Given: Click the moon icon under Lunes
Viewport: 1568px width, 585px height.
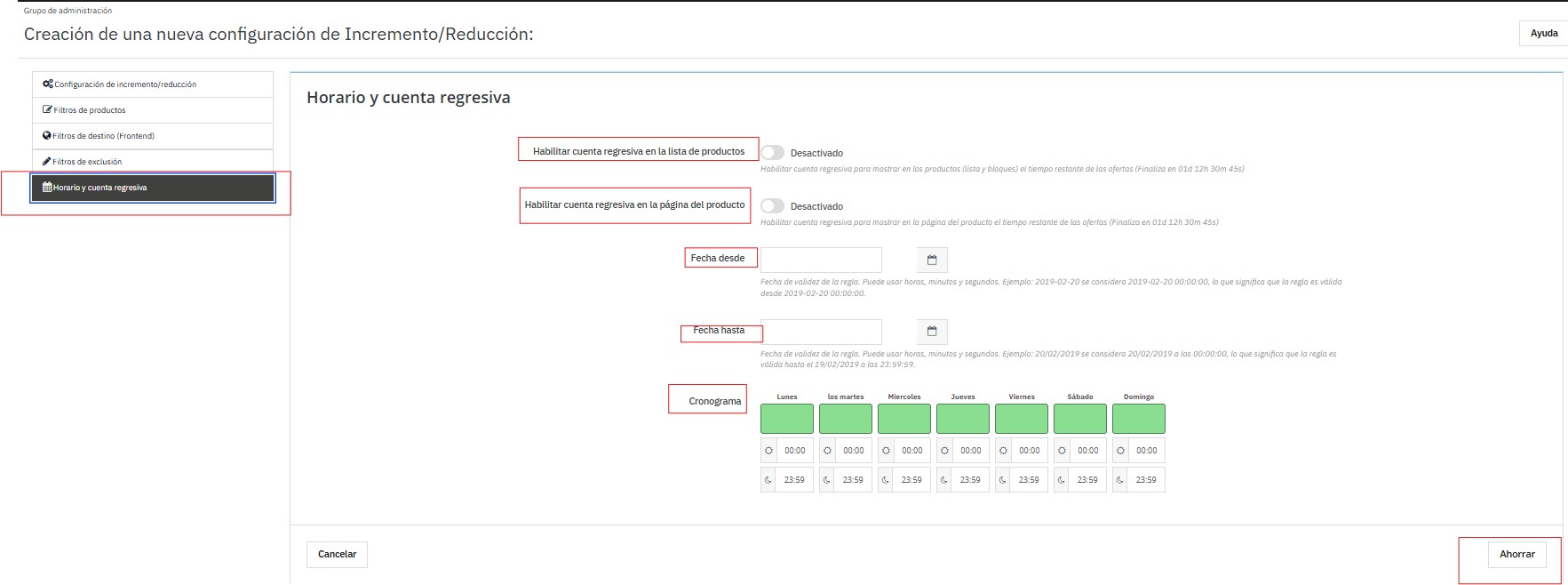Looking at the screenshot, I should point(769,480).
